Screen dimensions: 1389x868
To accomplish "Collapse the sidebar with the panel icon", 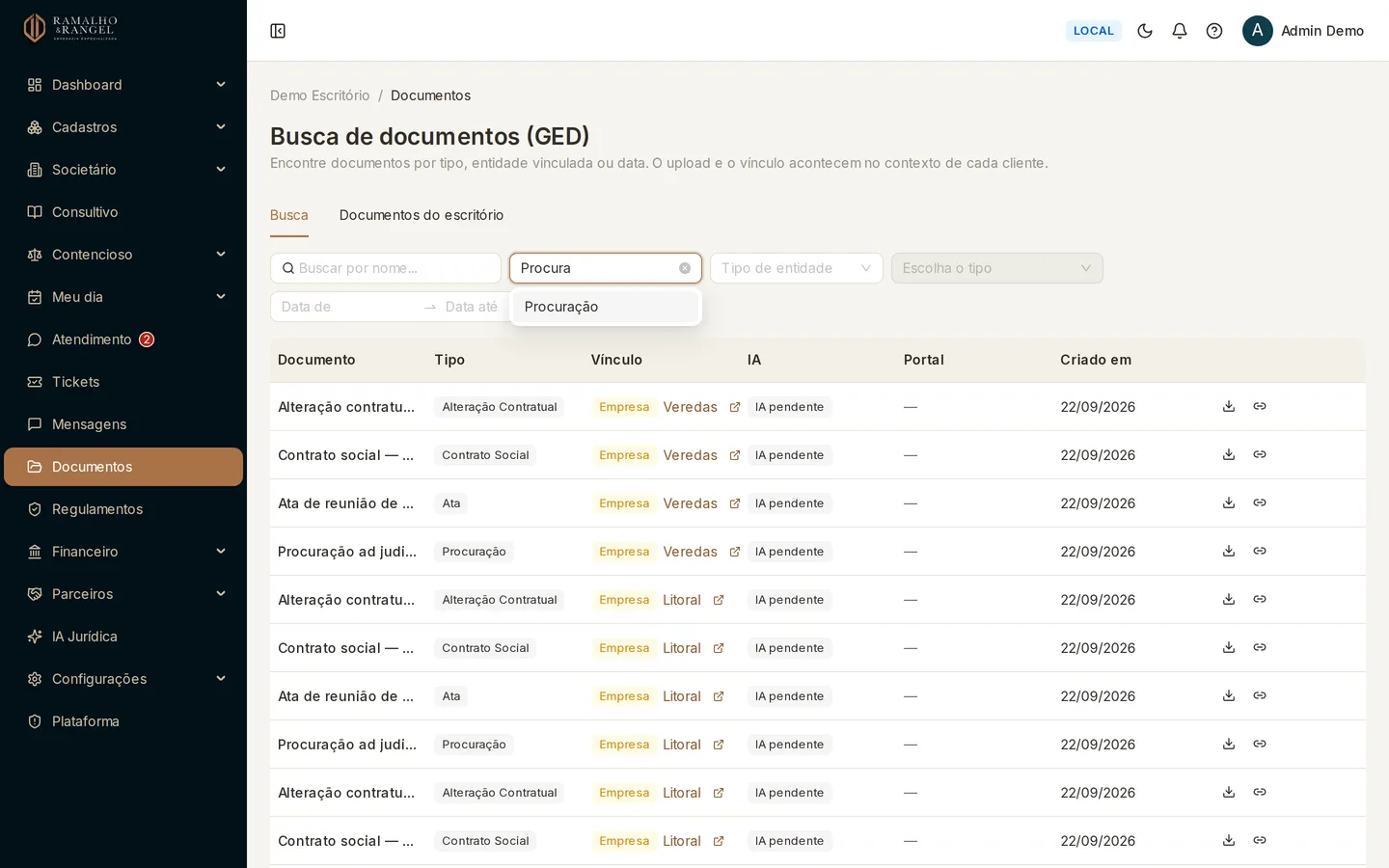I will [x=278, y=31].
